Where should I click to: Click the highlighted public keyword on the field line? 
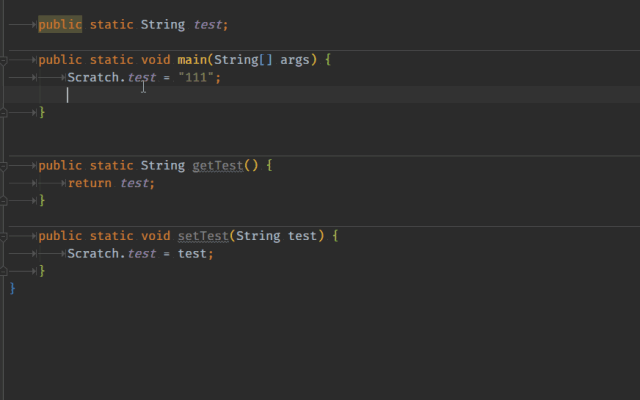pos(60,24)
